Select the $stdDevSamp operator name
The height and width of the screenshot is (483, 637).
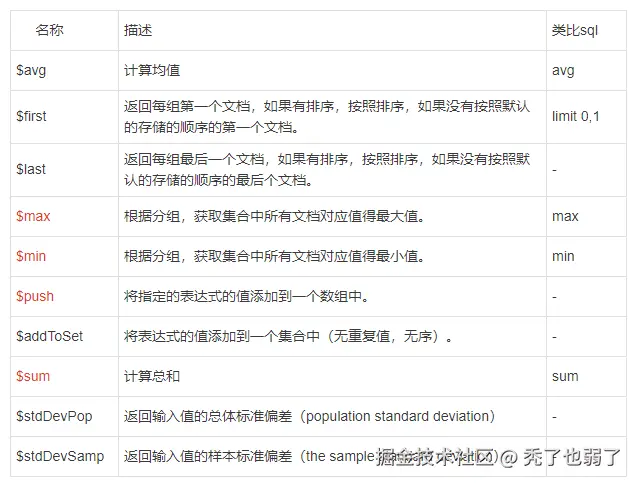[60, 456]
